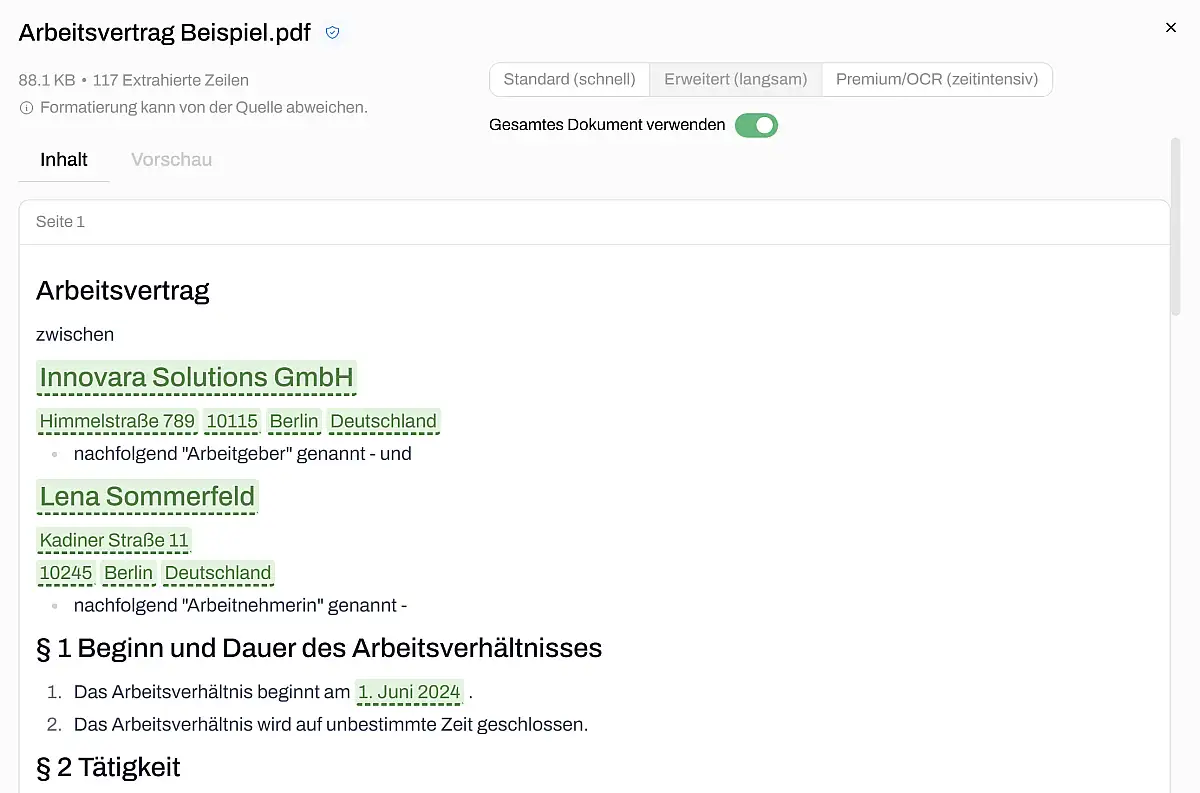Click the Seite 1 page header
The width and height of the screenshot is (1200, 793).
point(61,222)
